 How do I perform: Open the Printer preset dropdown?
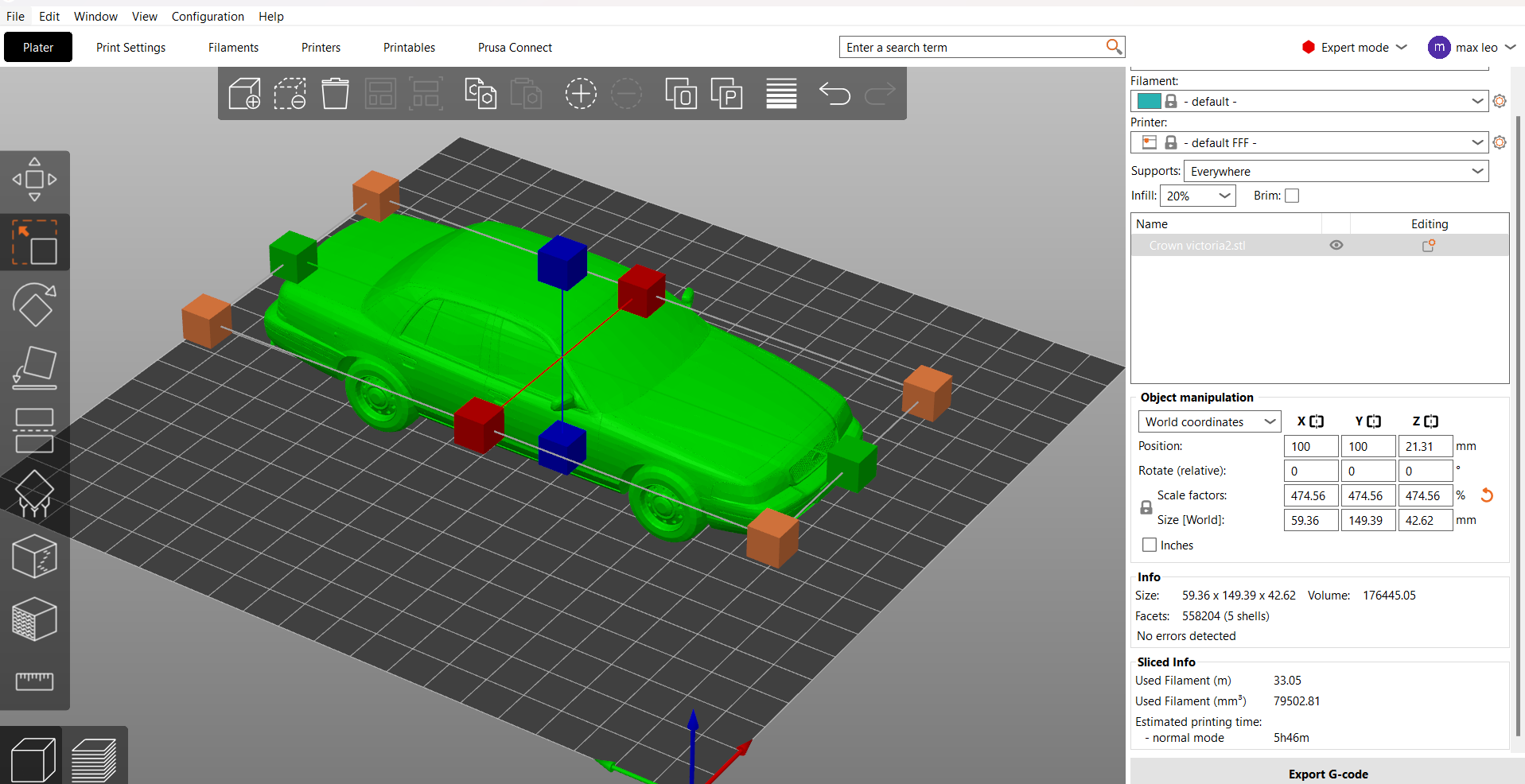click(1309, 142)
